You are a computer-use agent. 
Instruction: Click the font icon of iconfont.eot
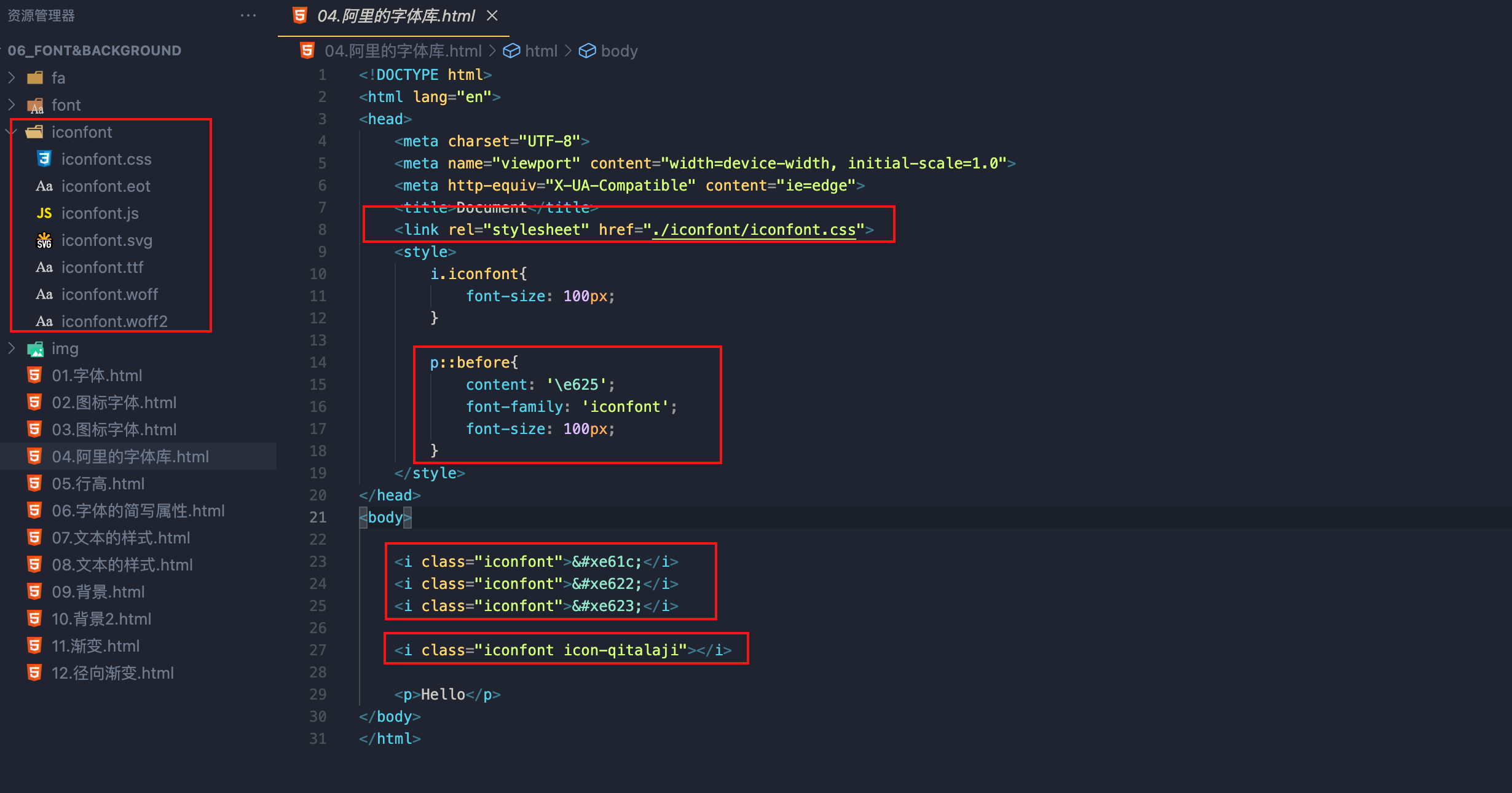pos(44,186)
